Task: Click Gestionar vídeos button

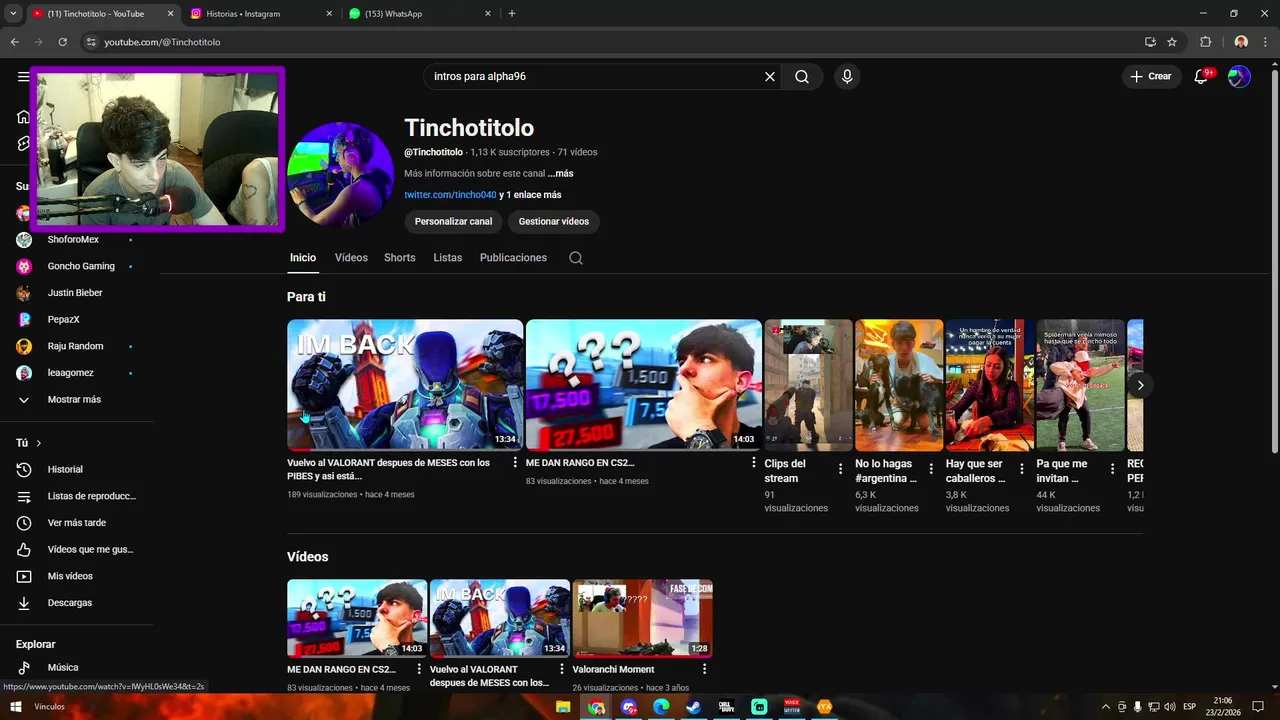Action: tap(554, 221)
